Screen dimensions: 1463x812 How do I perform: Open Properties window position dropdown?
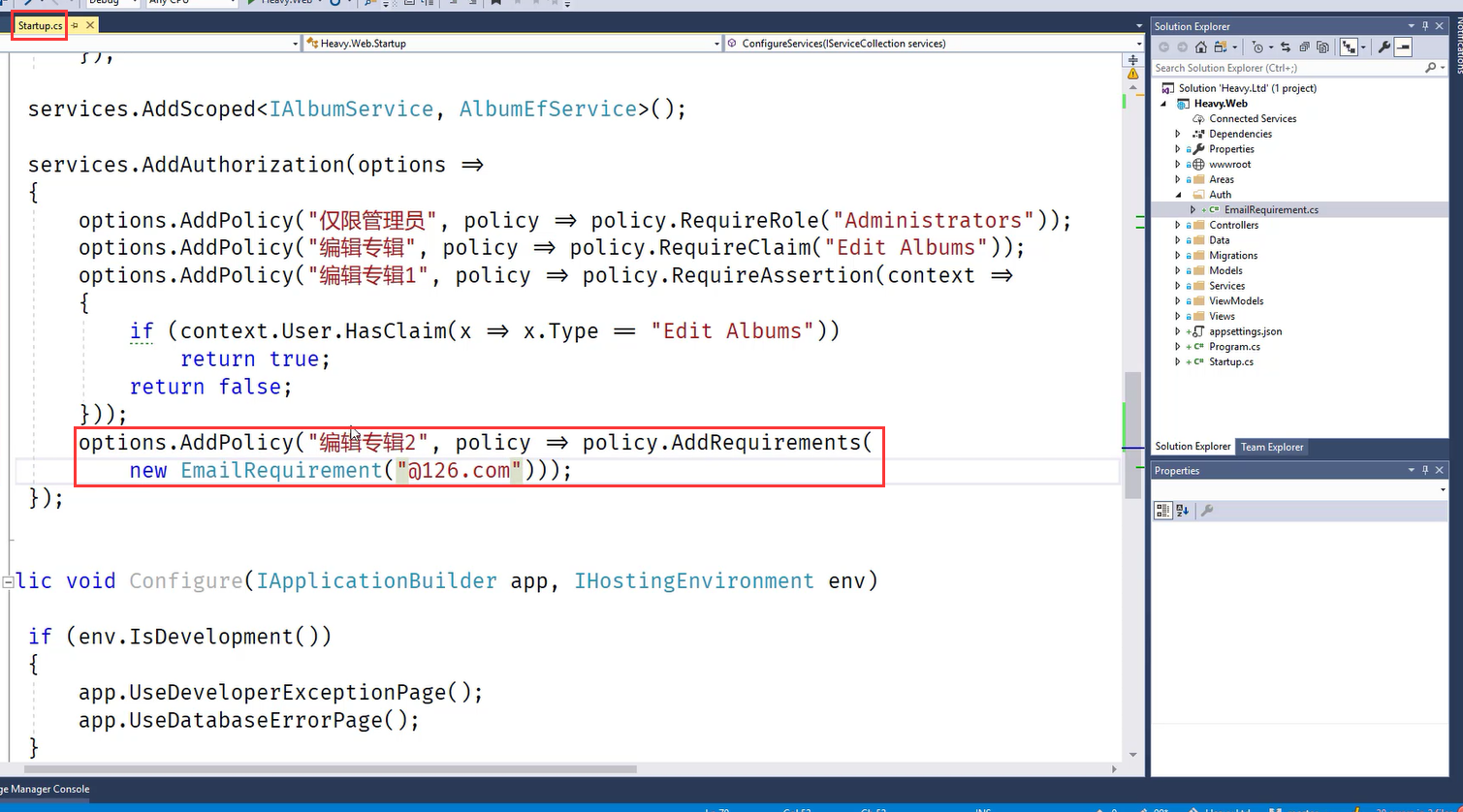click(1412, 470)
